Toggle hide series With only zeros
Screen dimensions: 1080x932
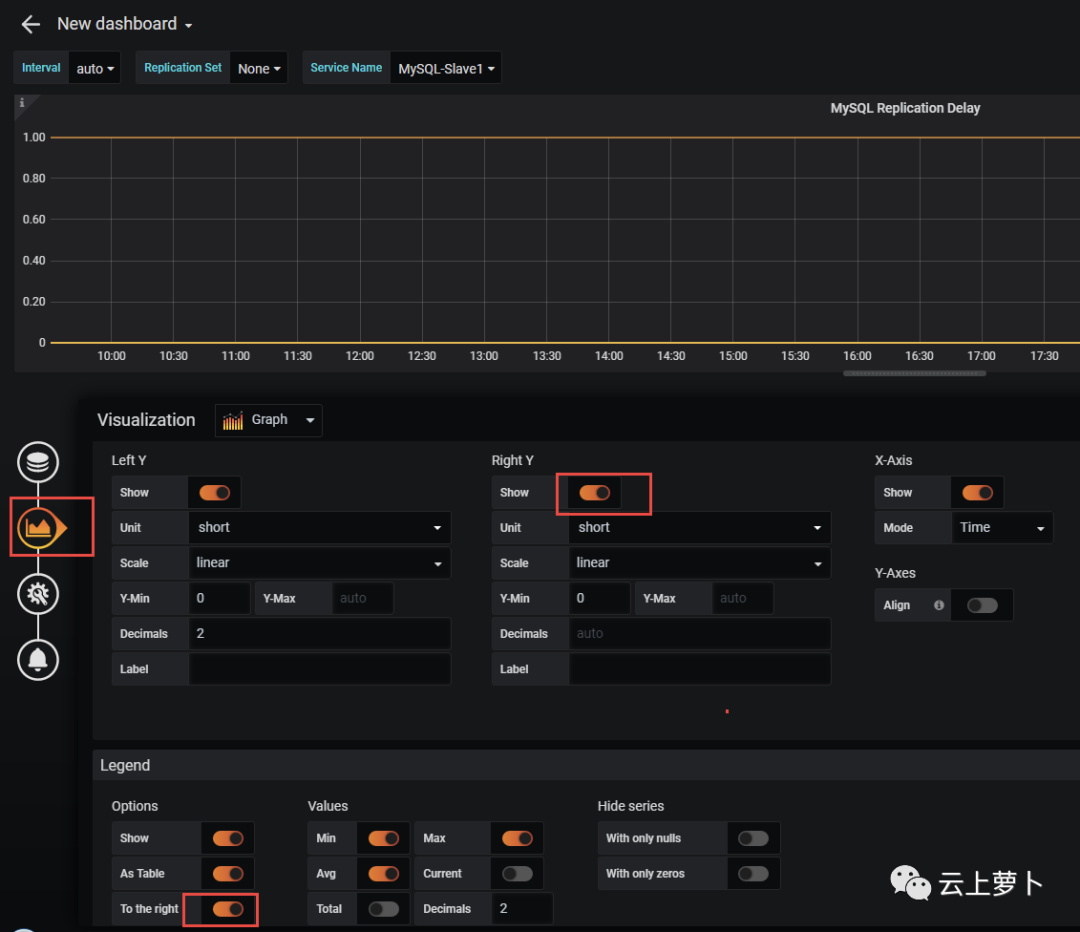coord(753,873)
